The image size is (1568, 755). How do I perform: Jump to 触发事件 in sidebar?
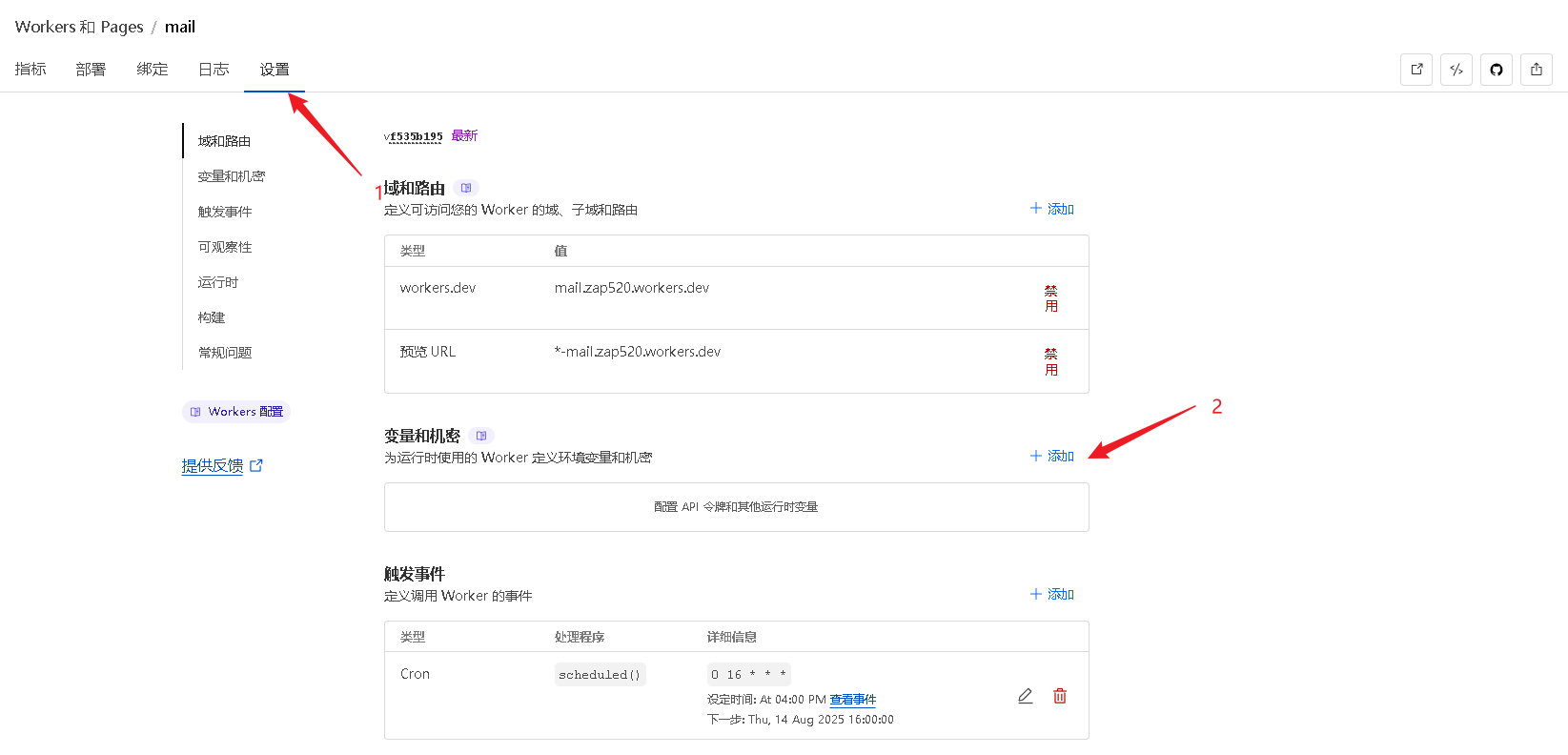coord(225,212)
